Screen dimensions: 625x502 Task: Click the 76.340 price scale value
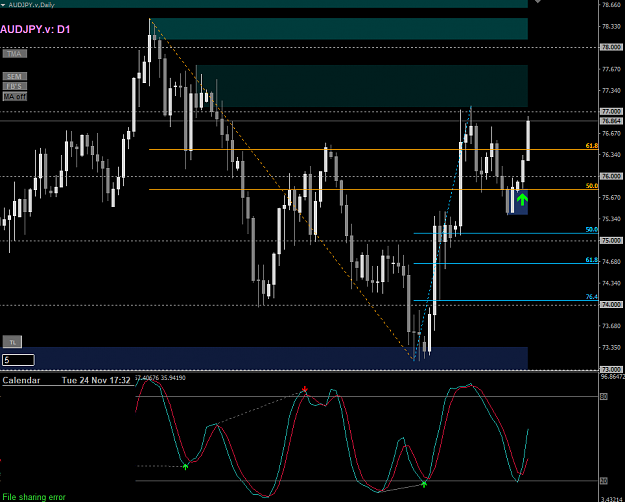pyautogui.click(x=611, y=155)
